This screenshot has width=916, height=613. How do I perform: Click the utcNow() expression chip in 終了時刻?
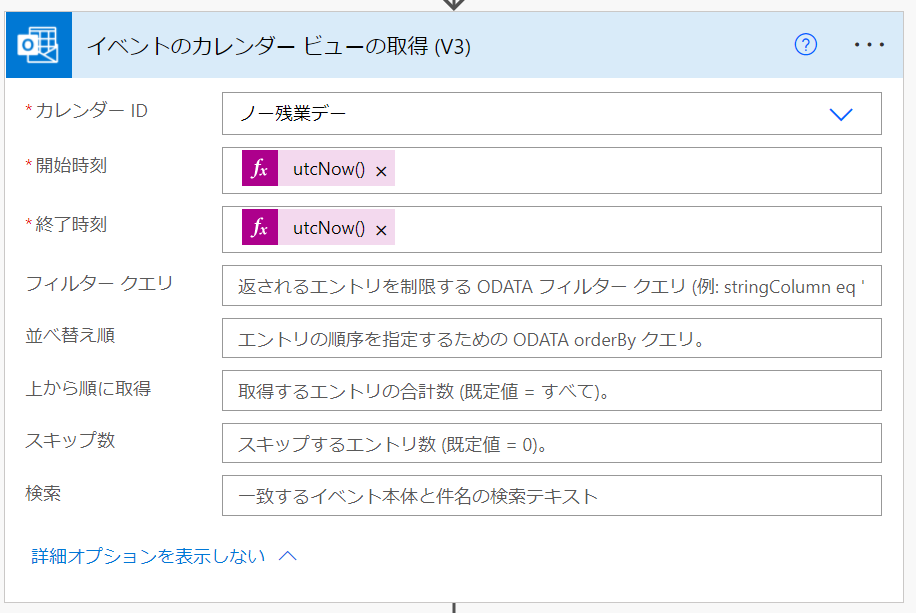click(331, 227)
